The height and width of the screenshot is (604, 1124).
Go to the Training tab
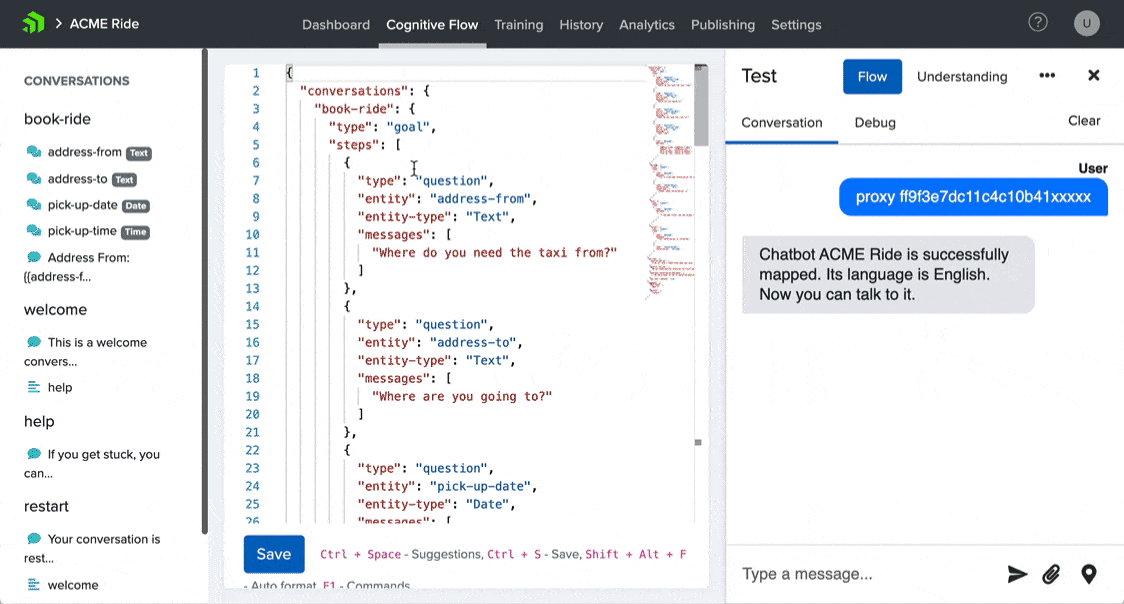[x=518, y=24]
